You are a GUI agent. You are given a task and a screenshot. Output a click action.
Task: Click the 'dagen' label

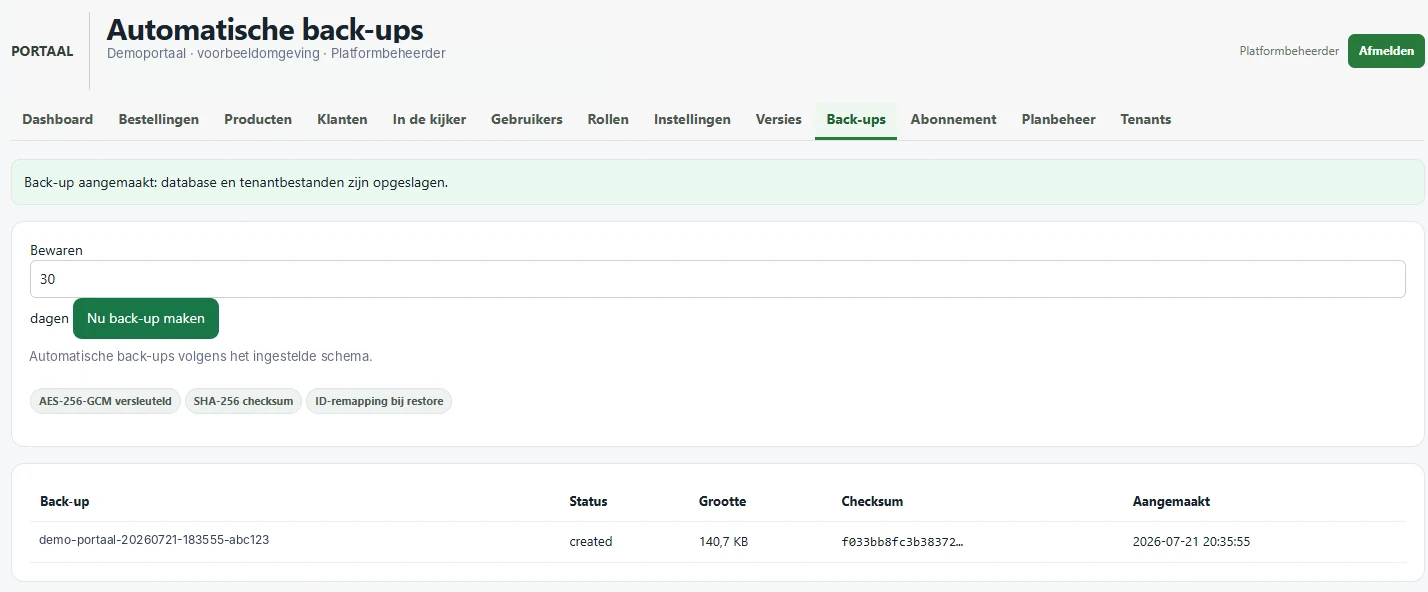point(49,319)
